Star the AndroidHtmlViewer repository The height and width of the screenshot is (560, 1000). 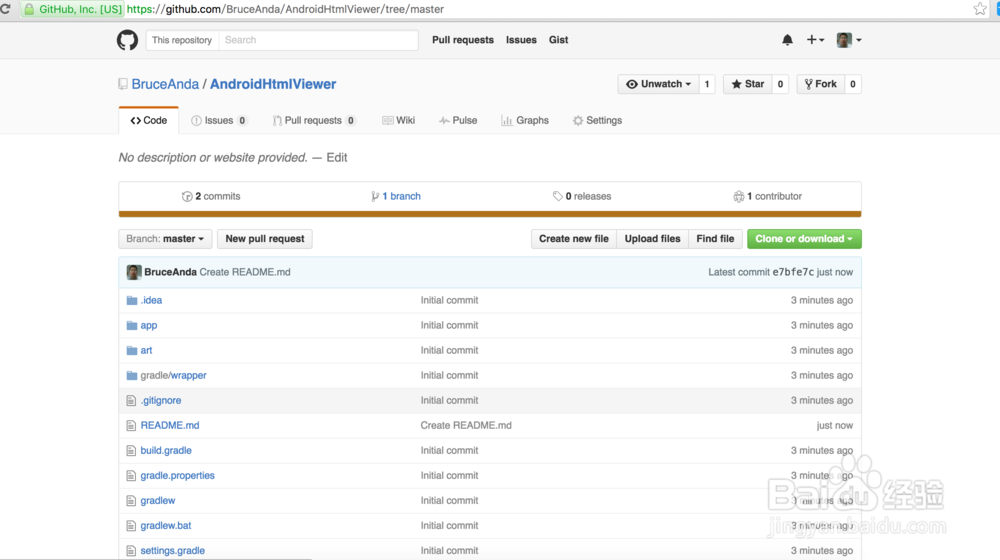(x=746, y=84)
